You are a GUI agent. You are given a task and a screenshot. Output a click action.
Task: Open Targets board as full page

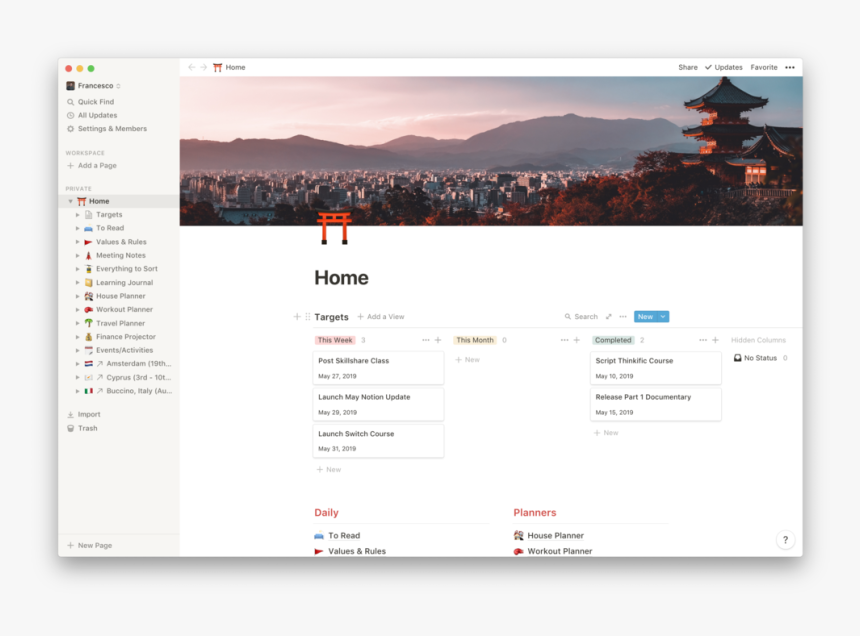(x=608, y=316)
